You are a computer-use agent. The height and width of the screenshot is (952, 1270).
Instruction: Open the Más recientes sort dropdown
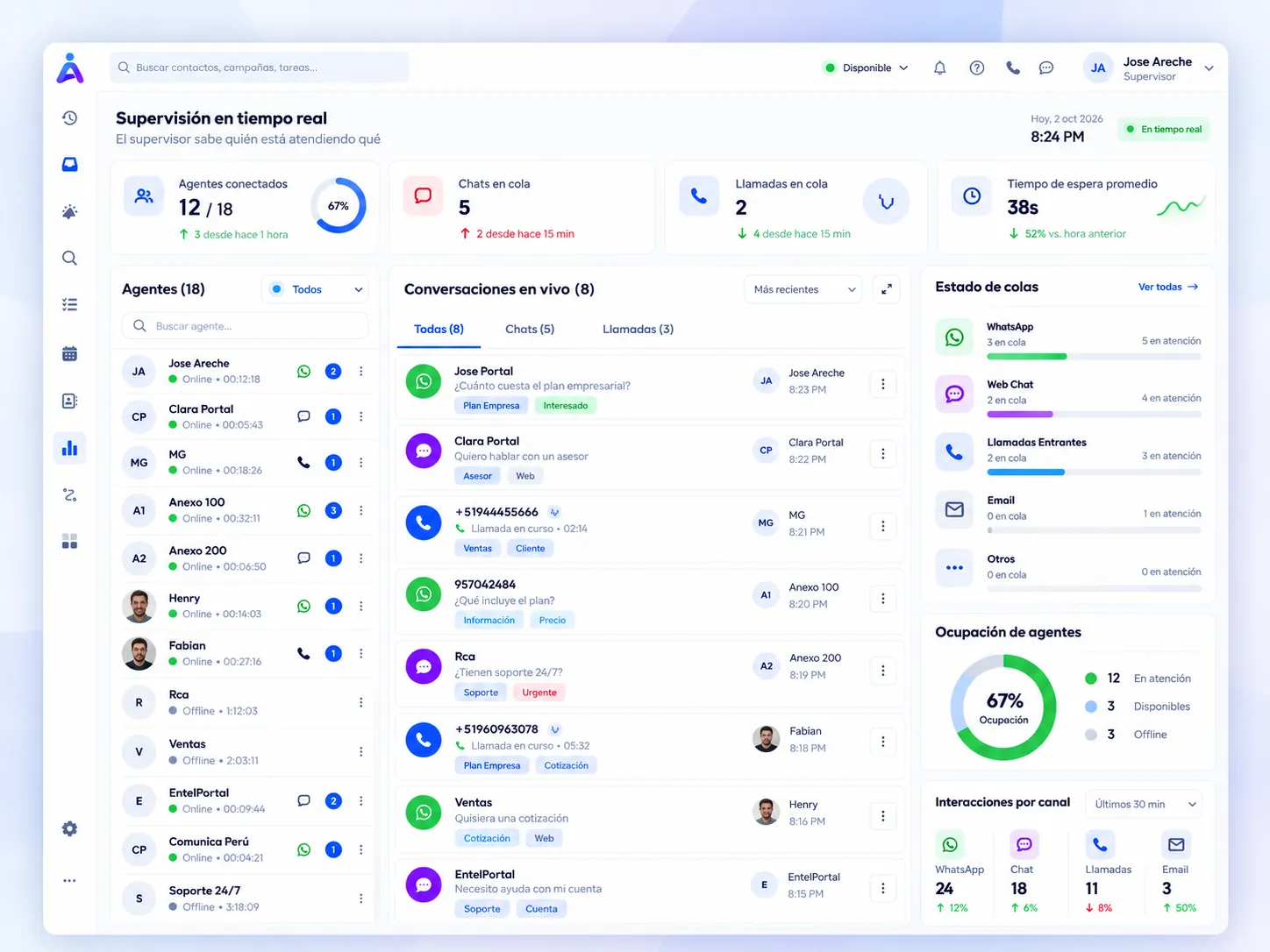point(803,289)
